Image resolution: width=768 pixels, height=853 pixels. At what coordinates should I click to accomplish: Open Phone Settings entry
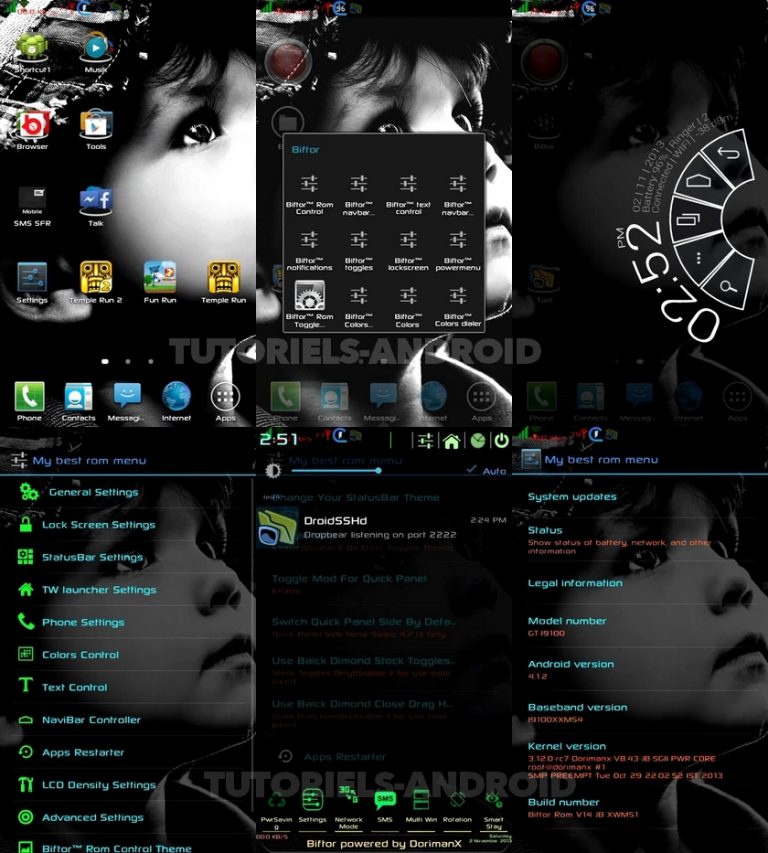(127, 622)
